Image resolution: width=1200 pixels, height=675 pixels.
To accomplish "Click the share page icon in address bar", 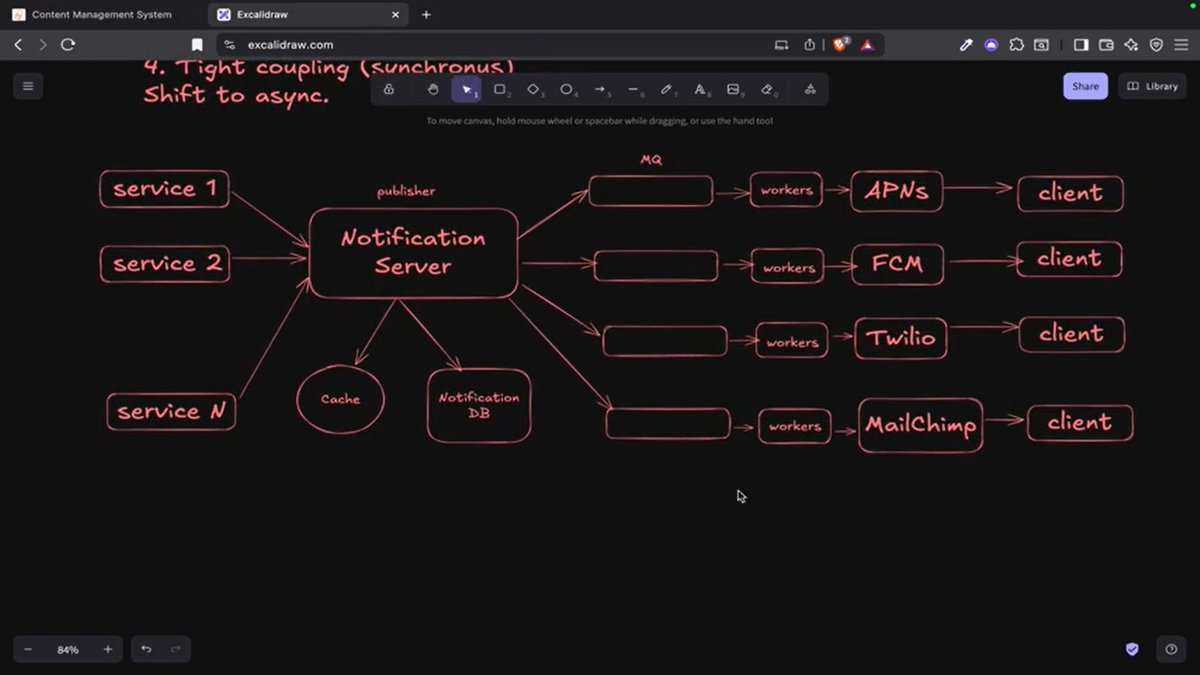I will 809,44.
